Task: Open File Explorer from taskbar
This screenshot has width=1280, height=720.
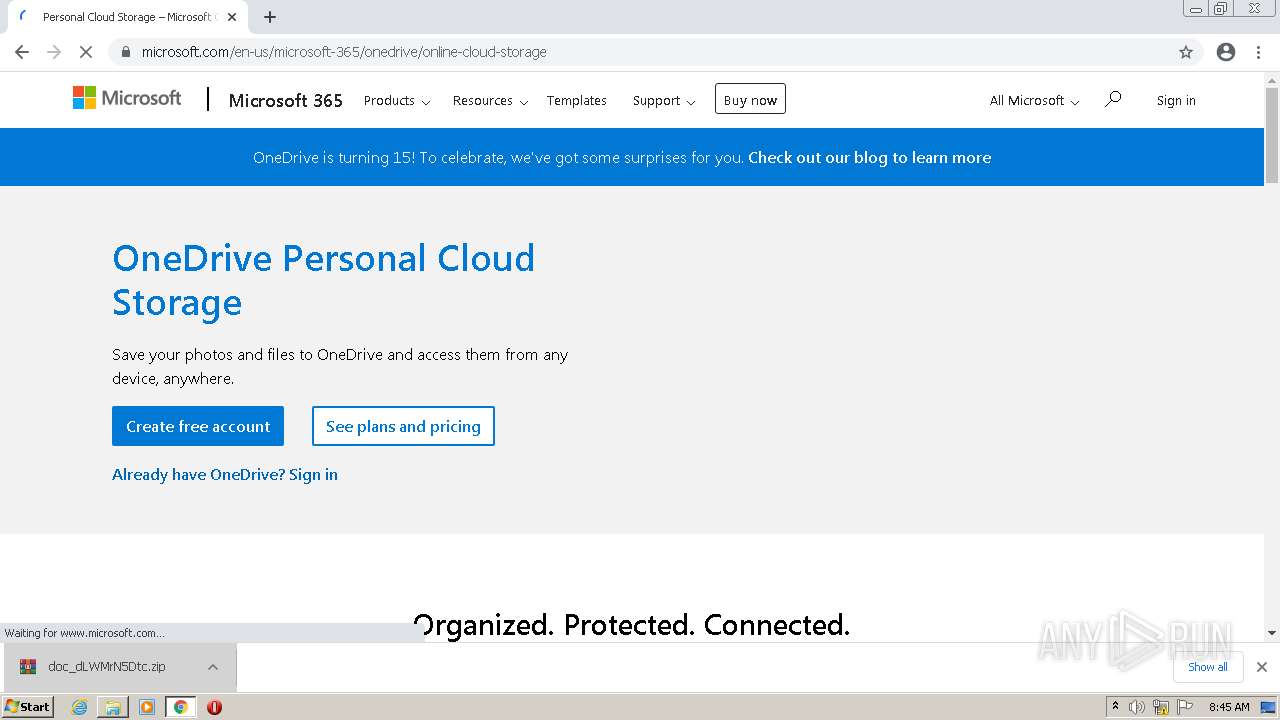Action: 113,707
